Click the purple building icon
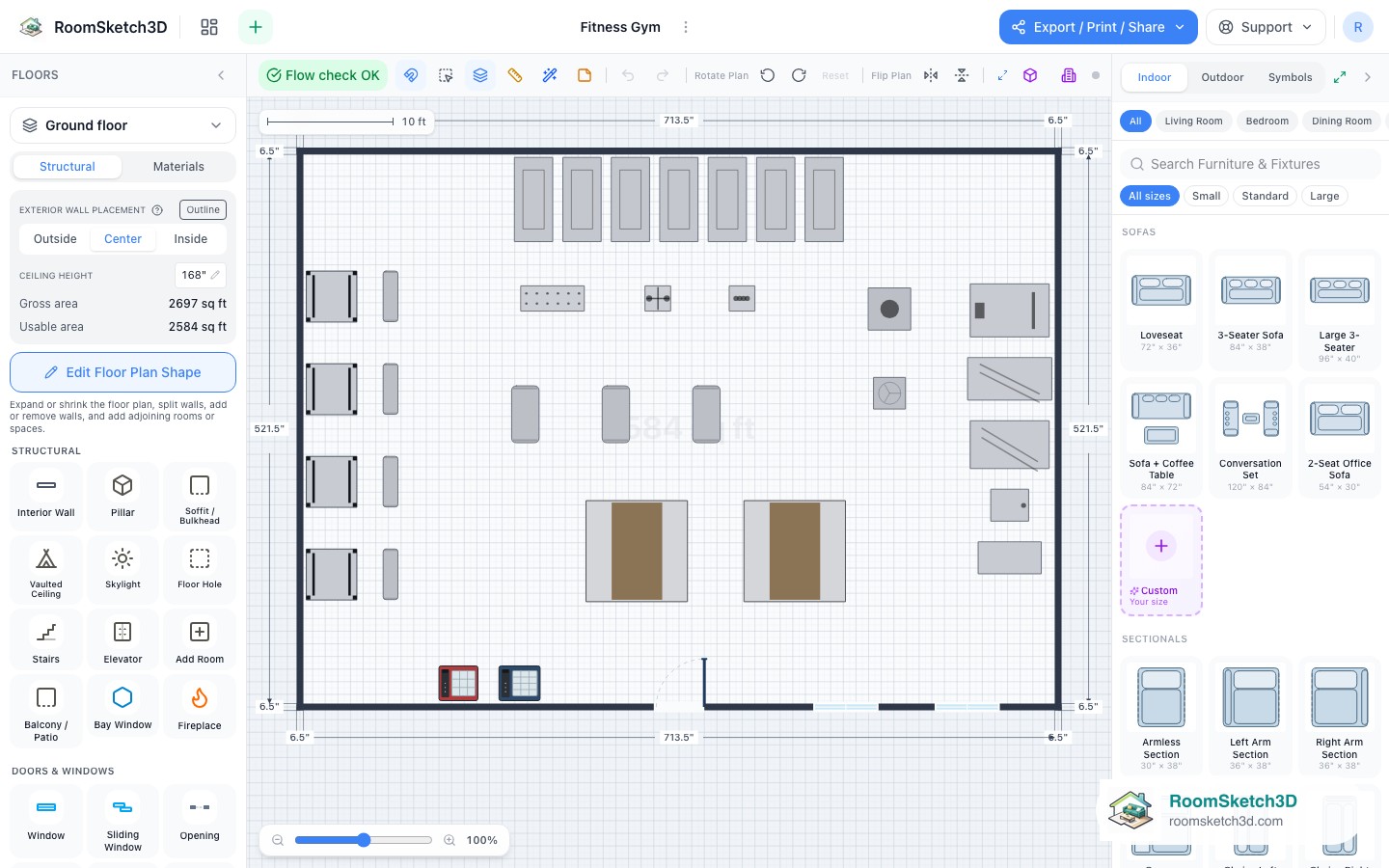 tap(1069, 75)
